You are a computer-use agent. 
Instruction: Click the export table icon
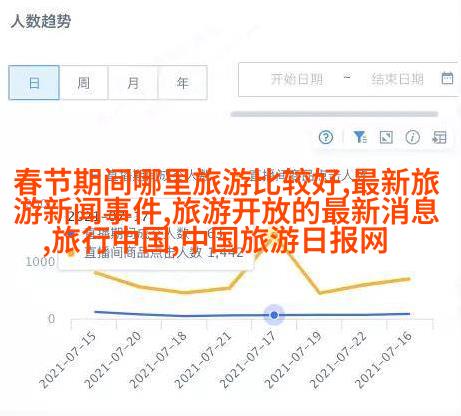click(x=439, y=137)
